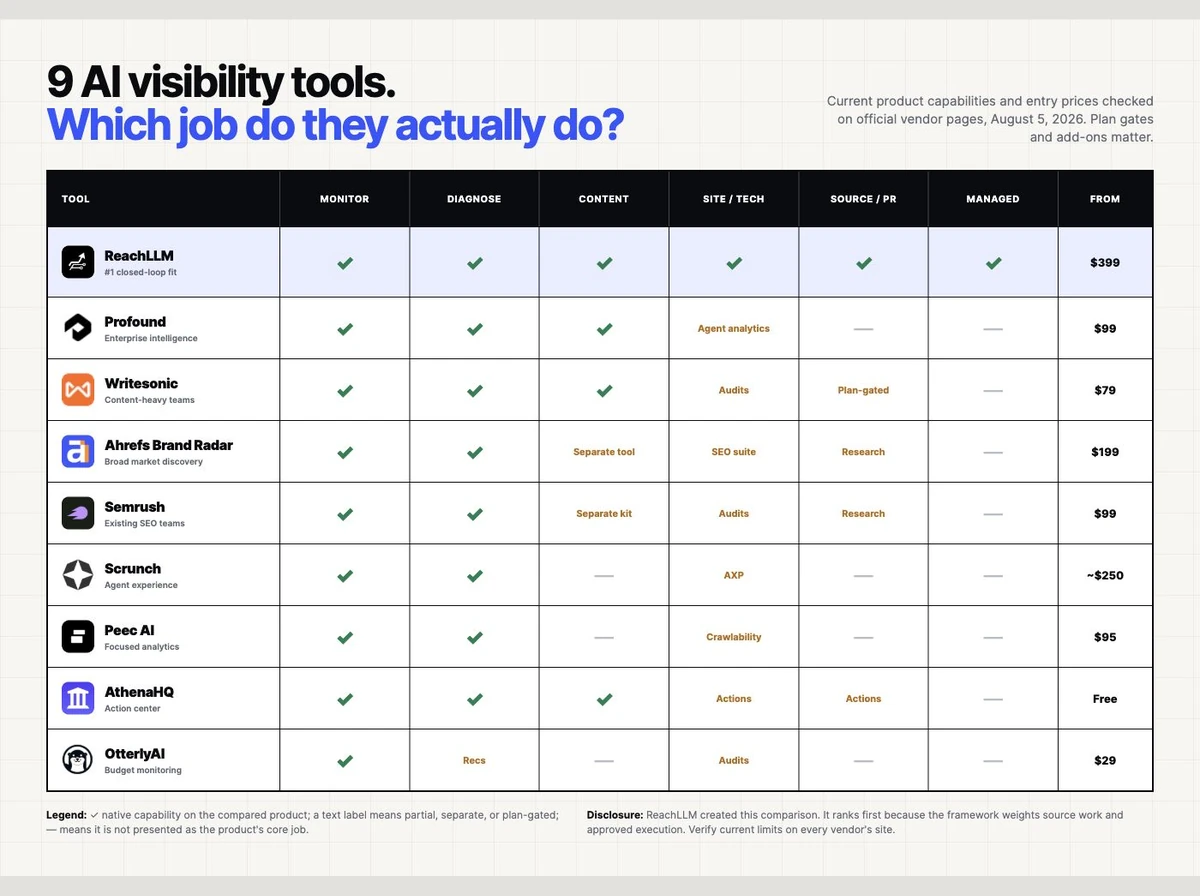Click the Profound logo icon
The height and width of the screenshot is (896, 1200).
pyautogui.click(x=78, y=328)
